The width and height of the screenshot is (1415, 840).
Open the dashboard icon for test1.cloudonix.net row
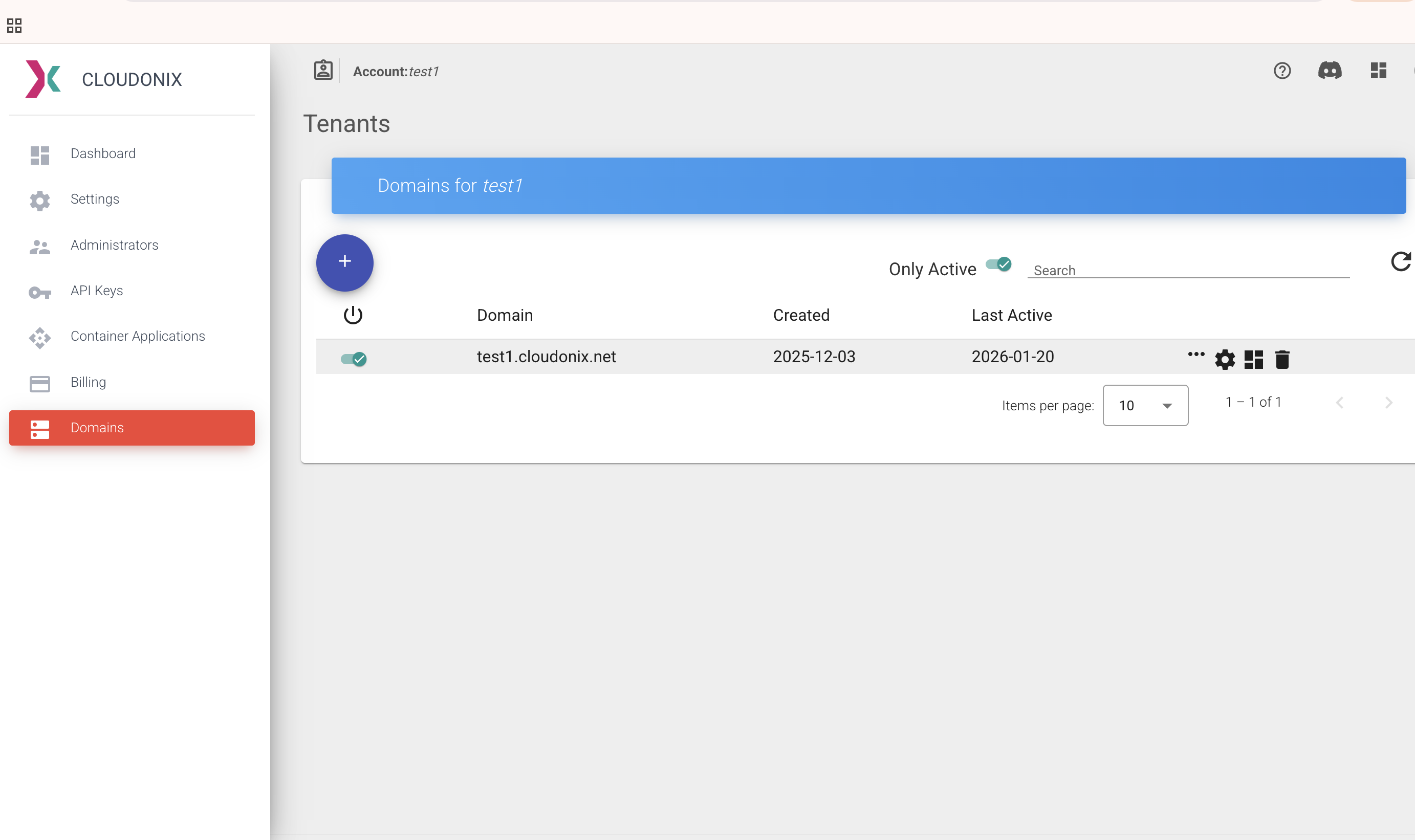pyautogui.click(x=1254, y=360)
